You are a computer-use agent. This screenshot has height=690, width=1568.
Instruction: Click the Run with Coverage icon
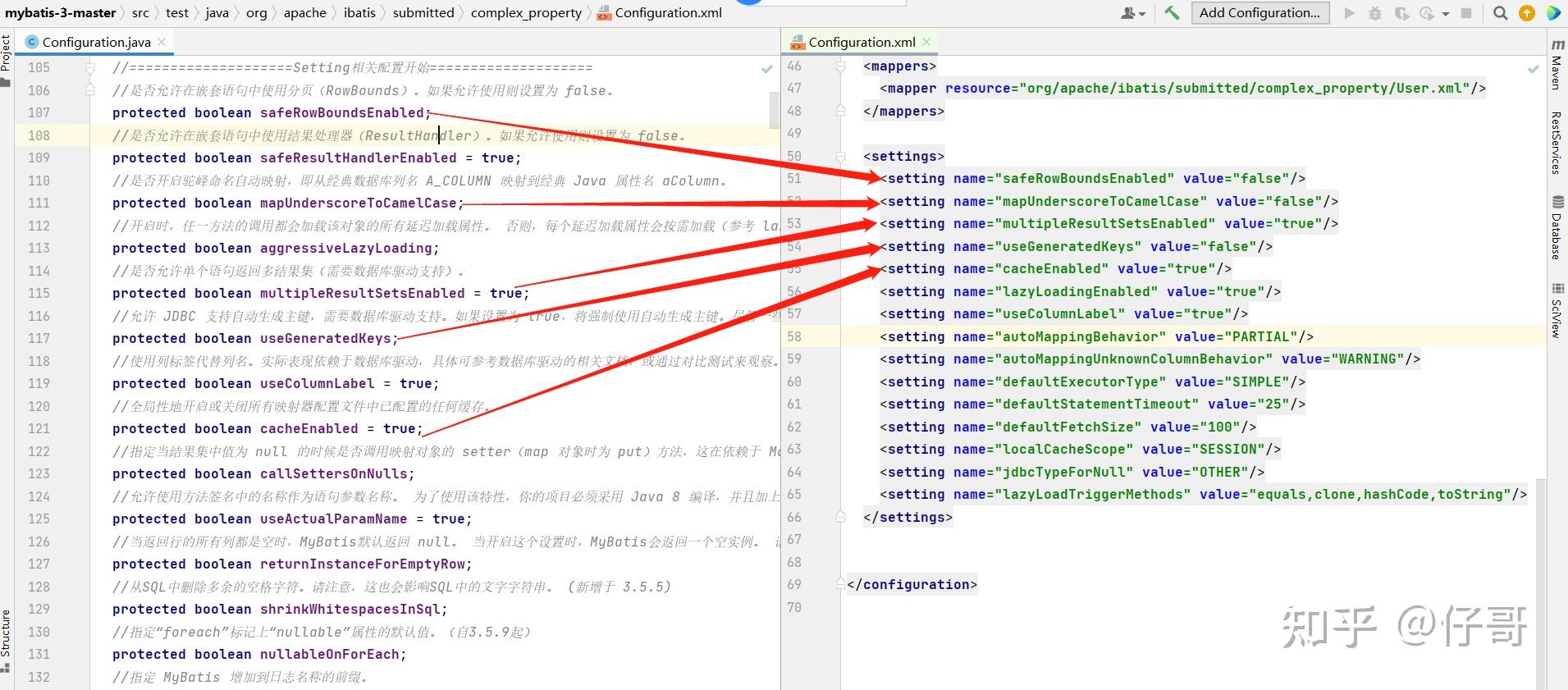click(1402, 13)
